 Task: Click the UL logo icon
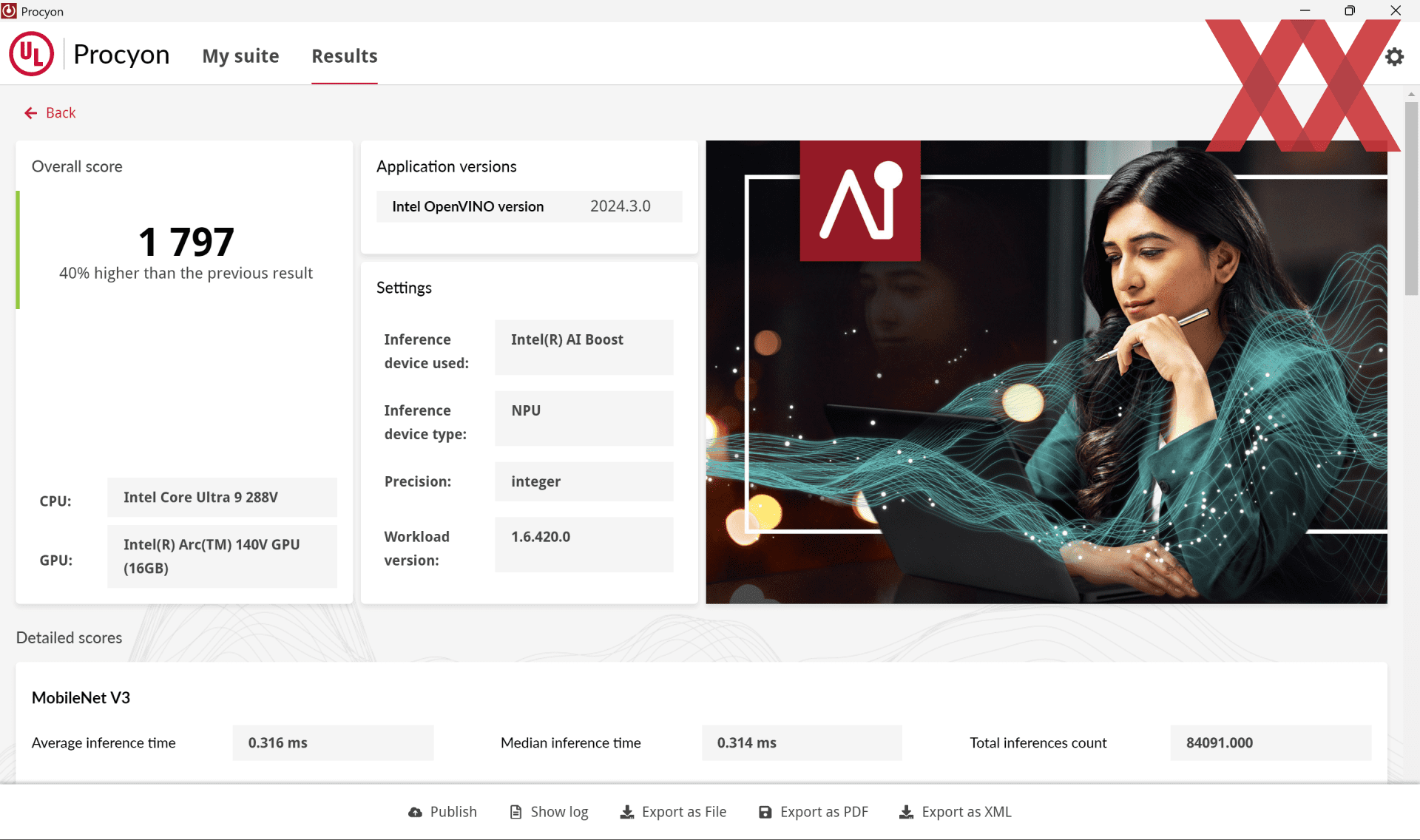tap(32, 54)
